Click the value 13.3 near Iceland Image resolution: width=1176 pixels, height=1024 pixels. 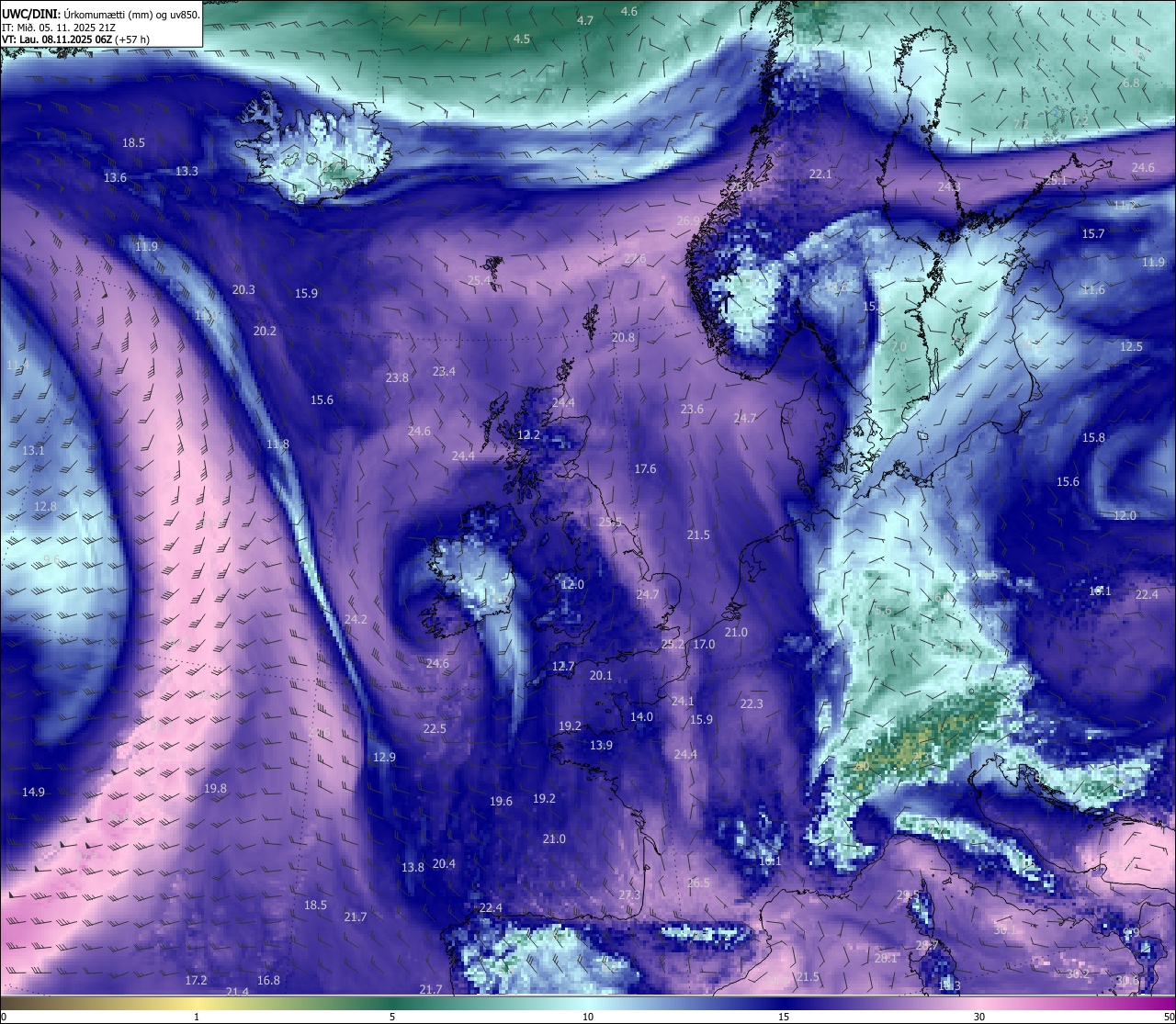pyautogui.click(x=187, y=171)
